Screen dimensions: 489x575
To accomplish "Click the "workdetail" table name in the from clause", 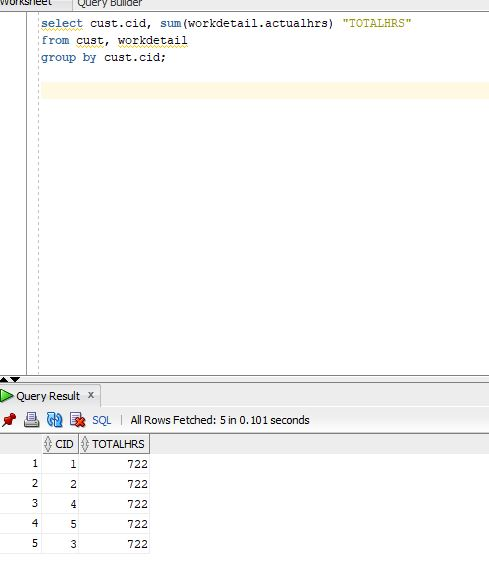I will coord(153,40).
